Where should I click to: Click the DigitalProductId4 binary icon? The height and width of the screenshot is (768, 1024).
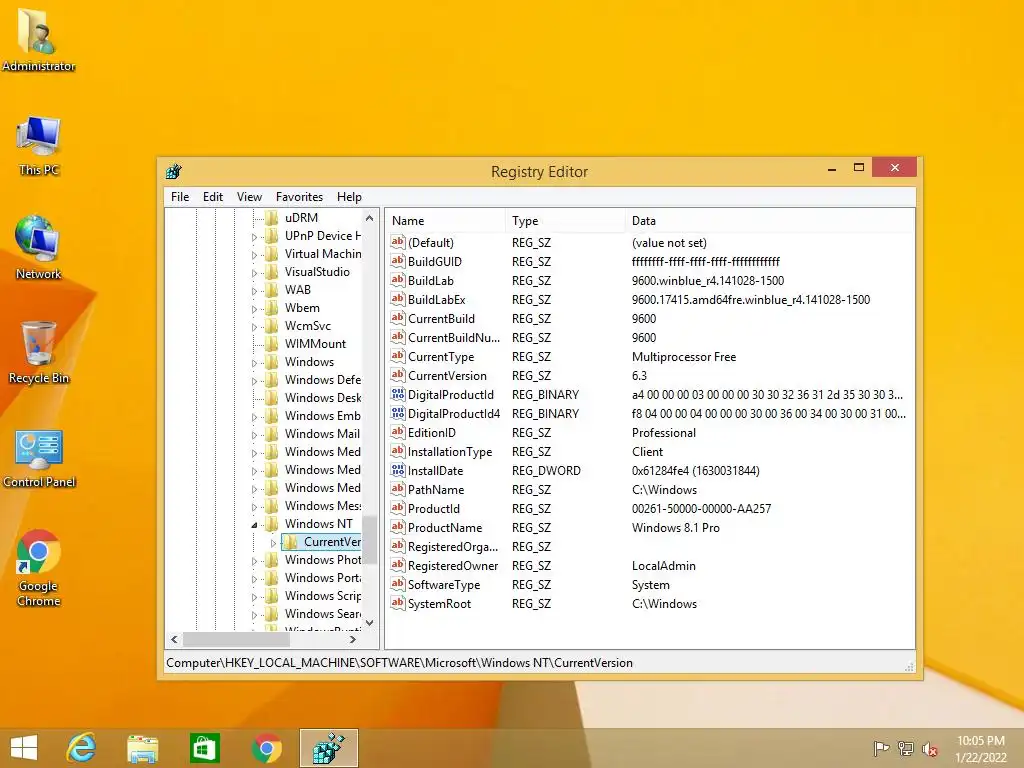[x=398, y=413]
